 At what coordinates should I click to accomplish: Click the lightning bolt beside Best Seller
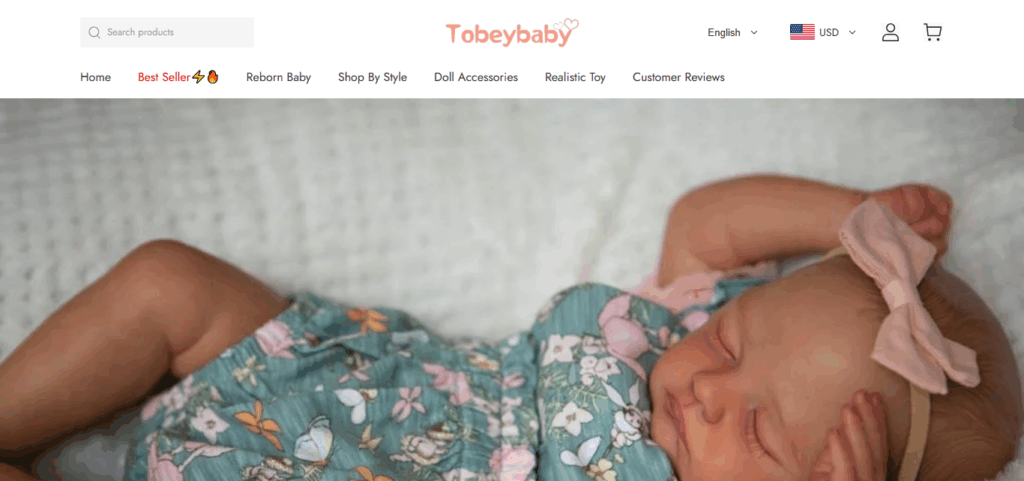click(199, 77)
